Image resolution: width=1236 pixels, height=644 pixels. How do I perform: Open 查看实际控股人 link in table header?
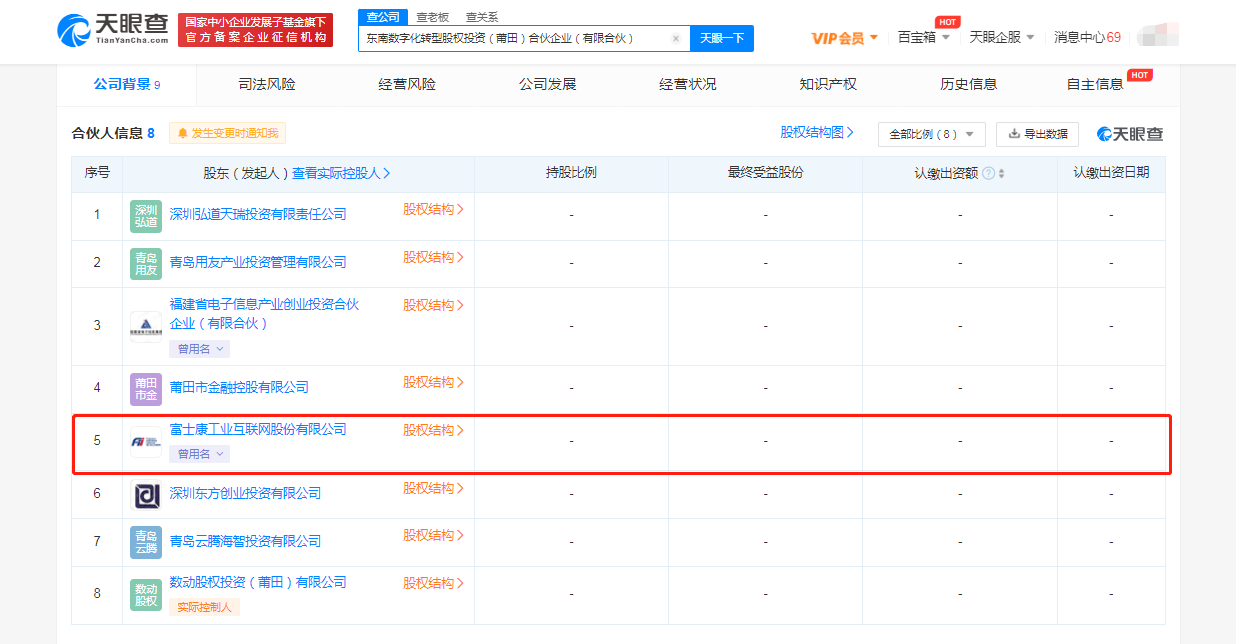pos(341,173)
